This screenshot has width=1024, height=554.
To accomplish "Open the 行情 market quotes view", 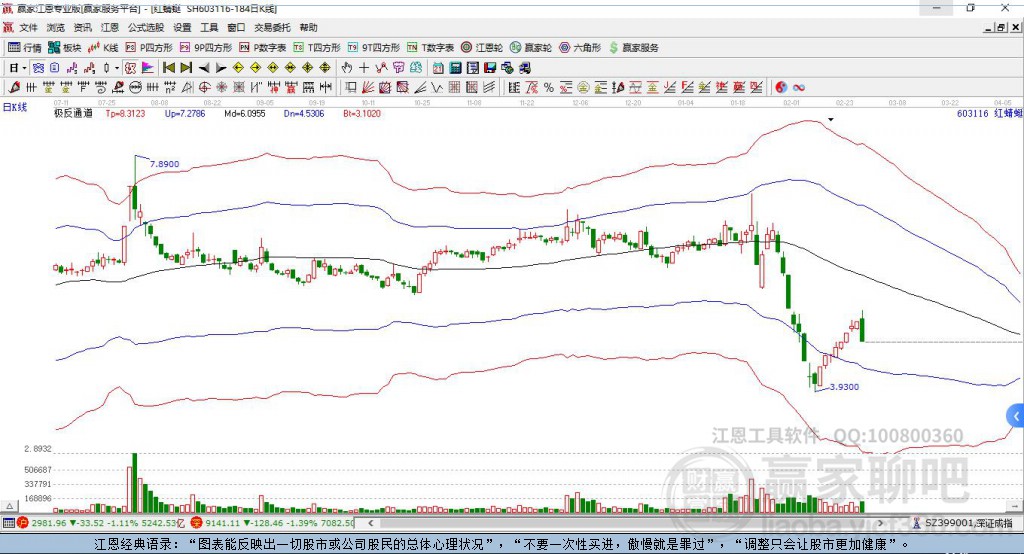I will pyautogui.click(x=24, y=48).
